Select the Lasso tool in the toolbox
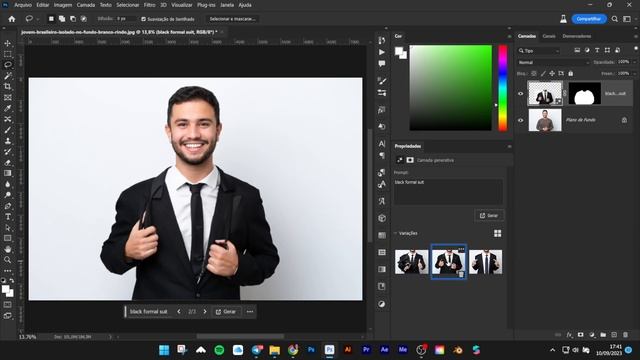The image size is (640, 360). tap(8, 64)
